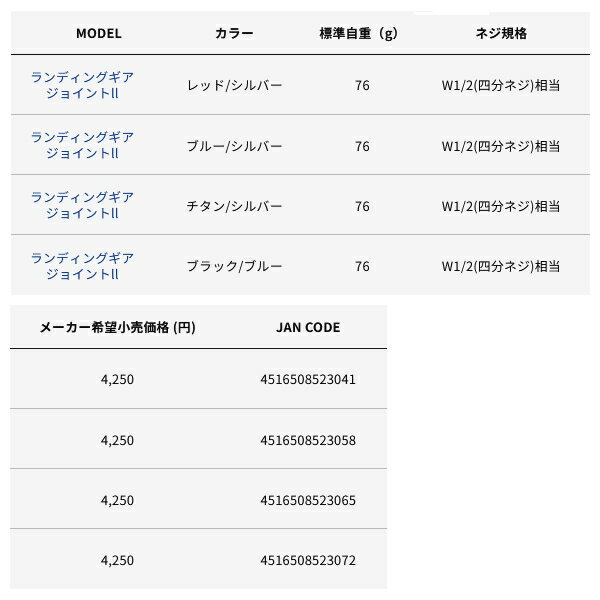Click the MODEL column header
Screen dimensions: 600x600
pyautogui.click(x=98, y=33)
